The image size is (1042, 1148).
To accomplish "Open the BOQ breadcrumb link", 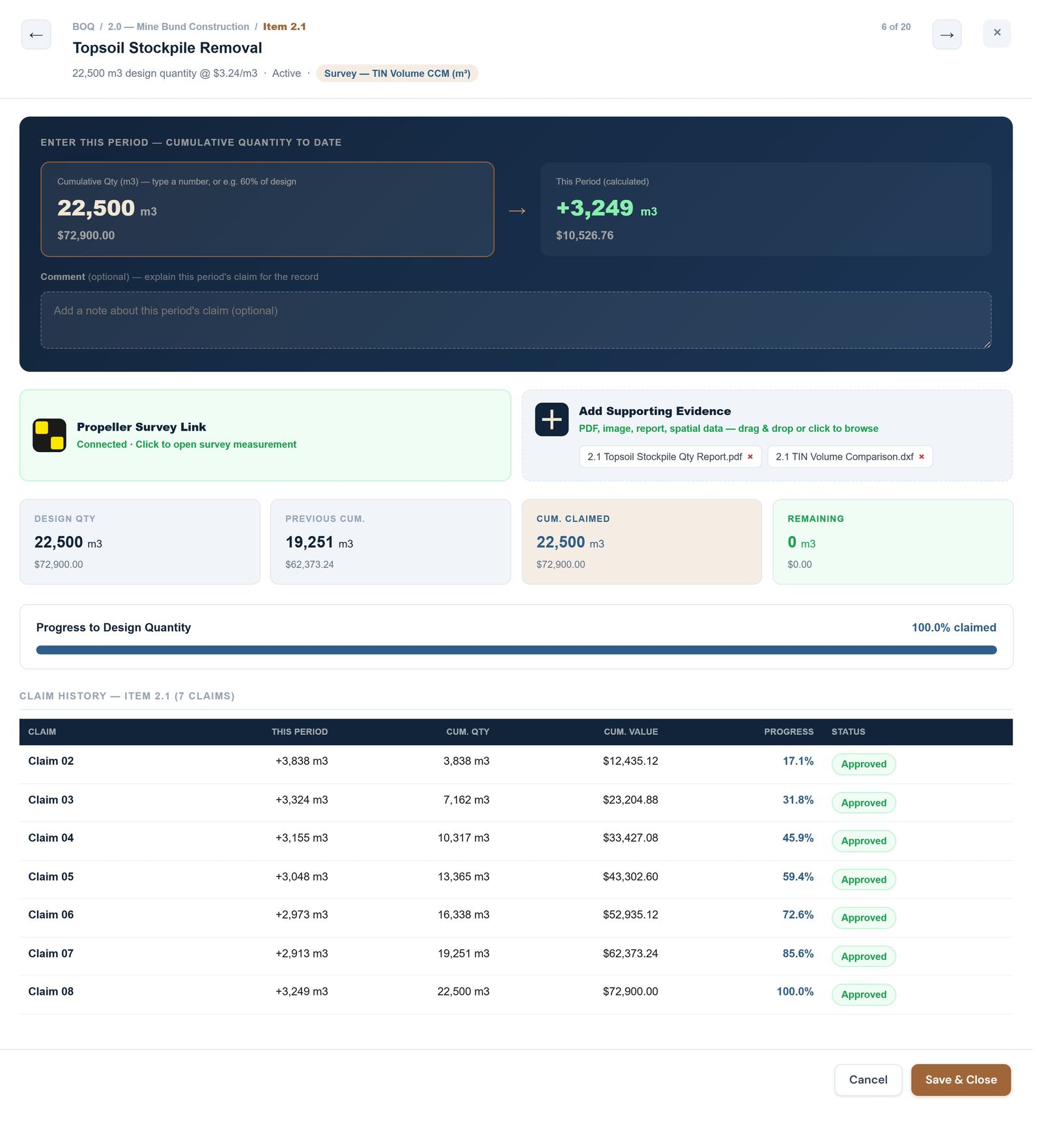I will point(83,27).
